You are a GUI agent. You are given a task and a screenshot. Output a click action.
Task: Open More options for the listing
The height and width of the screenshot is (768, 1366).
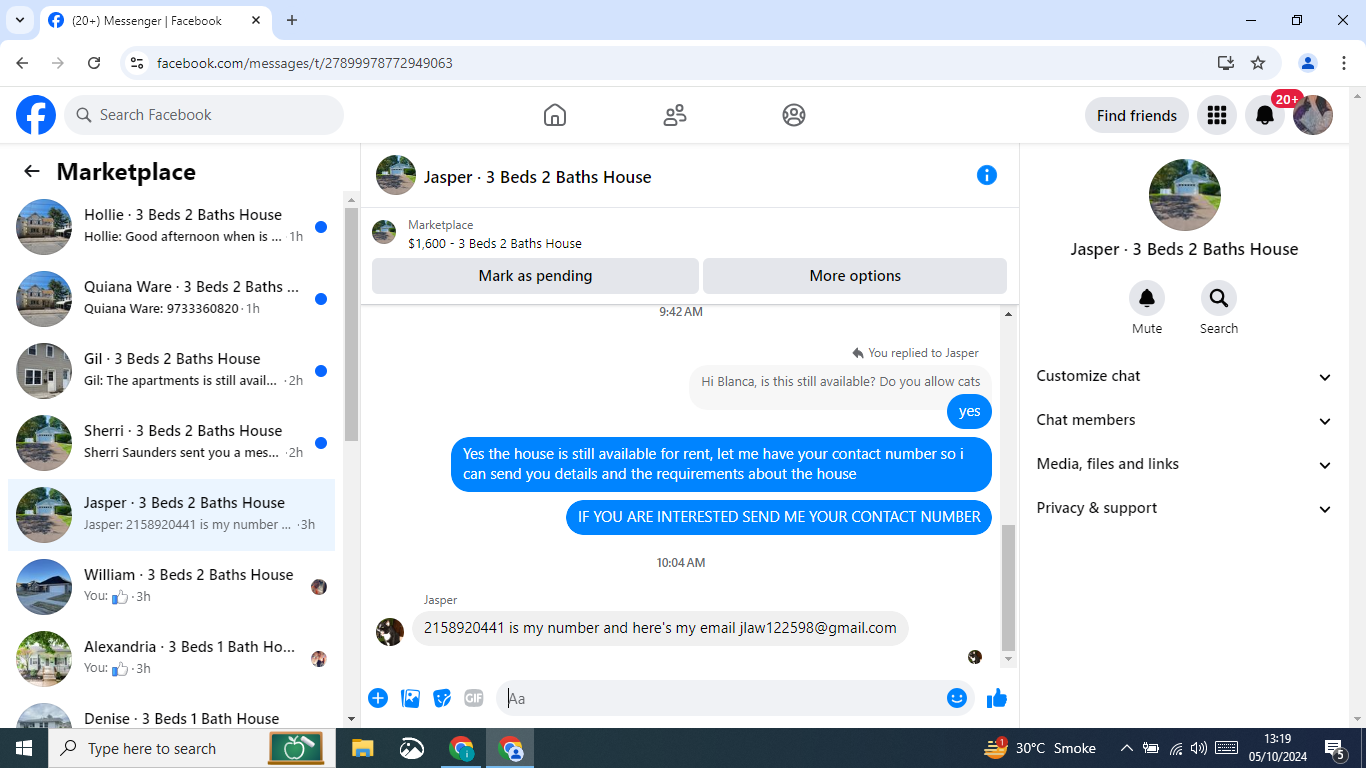pyautogui.click(x=855, y=276)
